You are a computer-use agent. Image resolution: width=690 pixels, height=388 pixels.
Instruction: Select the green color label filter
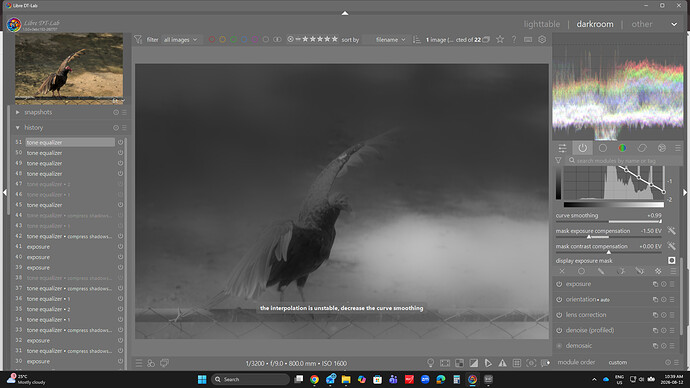pyautogui.click(x=234, y=40)
